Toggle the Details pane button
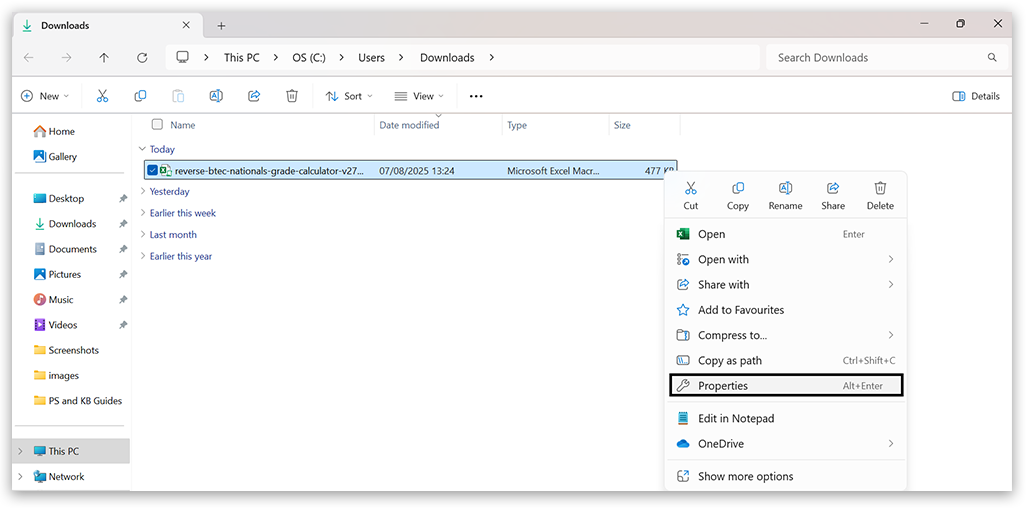The width and height of the screenshot is (1032, 509). coord(976,96)
